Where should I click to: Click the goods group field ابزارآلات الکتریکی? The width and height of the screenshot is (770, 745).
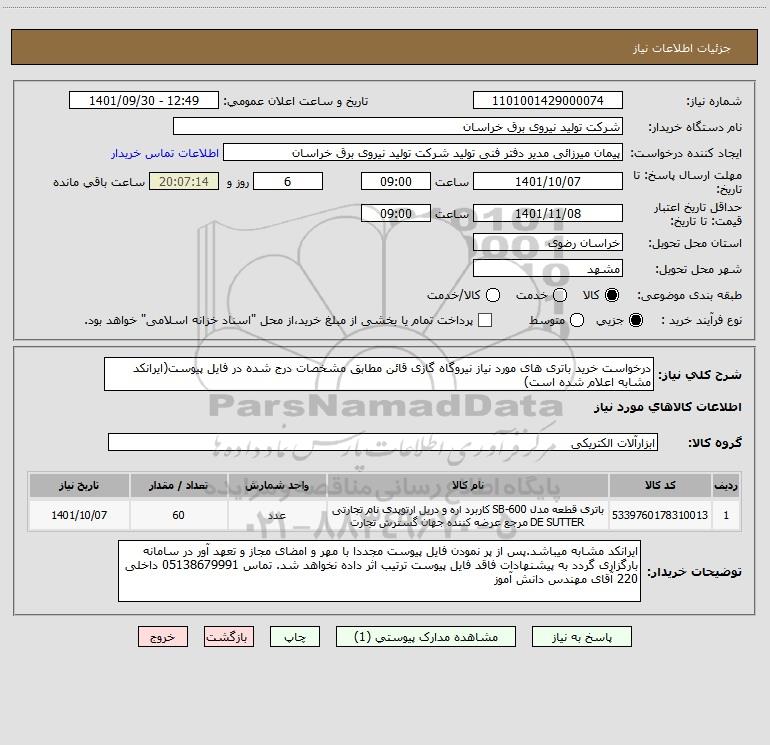pos(383,442)
